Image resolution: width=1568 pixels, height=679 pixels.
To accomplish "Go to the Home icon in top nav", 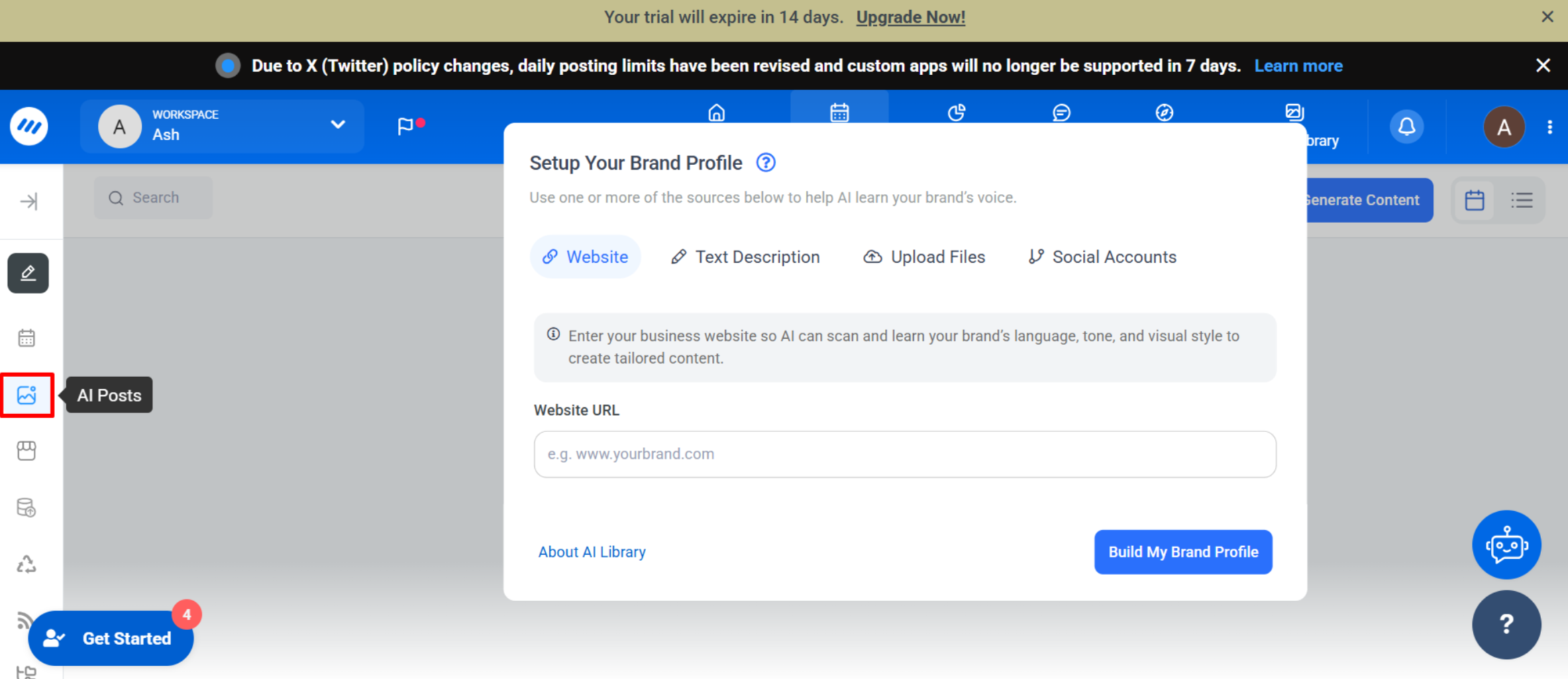I will click(717, 112).
